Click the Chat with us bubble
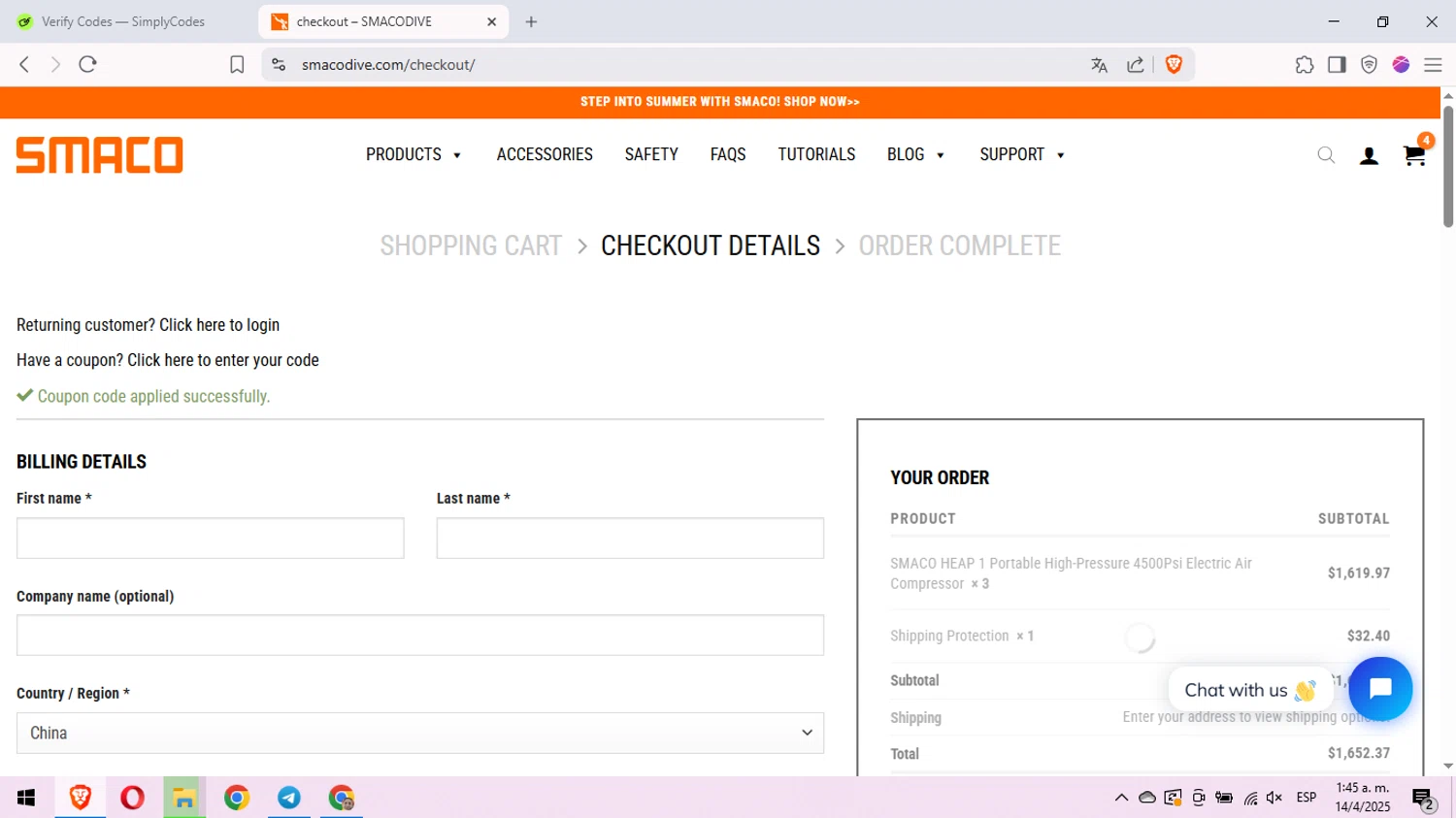This screenshot has height=818, width=1456. (x=1249, y=690)
